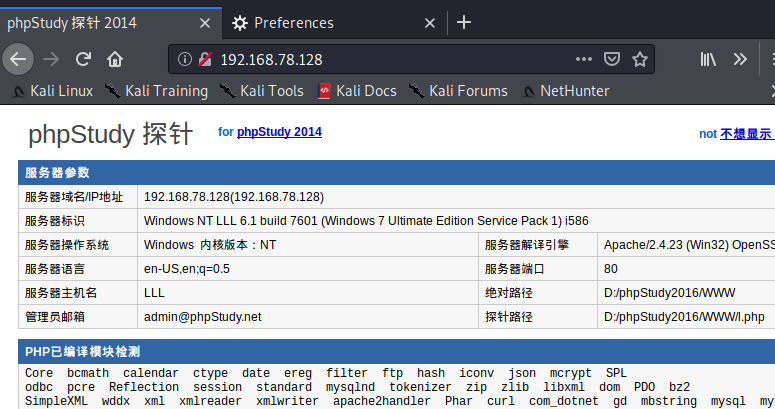Switch to the Preferences tab
Screen dimensions: 775x409
[335, 23]
